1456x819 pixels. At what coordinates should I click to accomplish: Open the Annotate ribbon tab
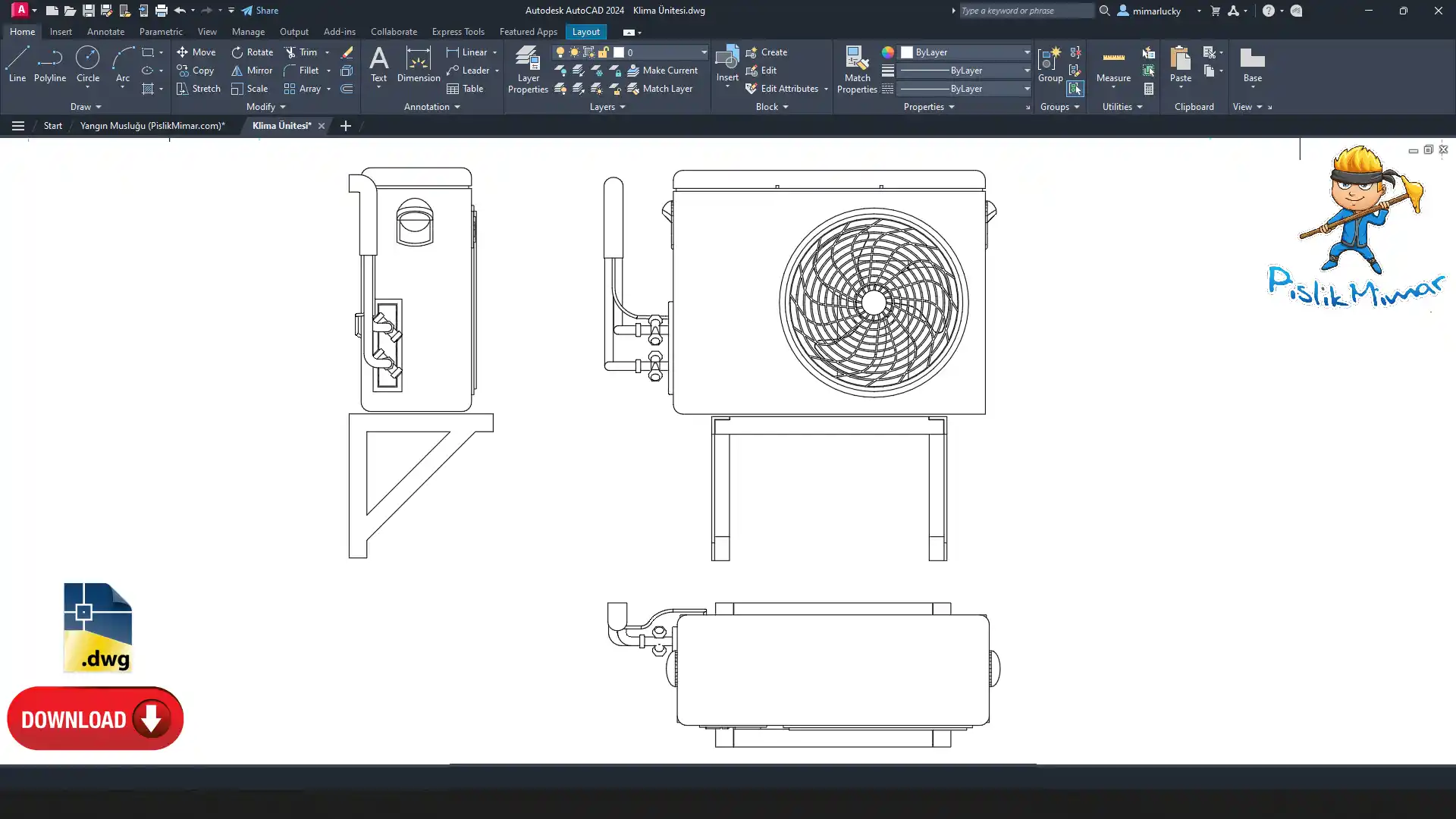(105, 32)
